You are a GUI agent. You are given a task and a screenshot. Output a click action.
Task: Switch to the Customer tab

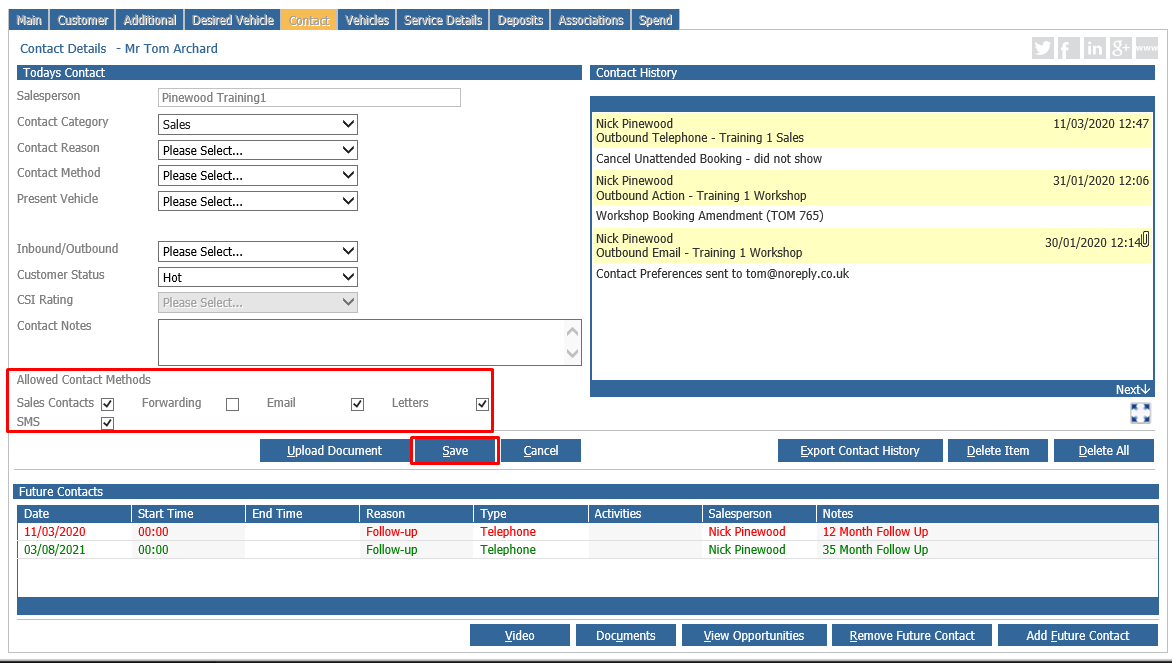pyautogui.click(x=83, y=20)
